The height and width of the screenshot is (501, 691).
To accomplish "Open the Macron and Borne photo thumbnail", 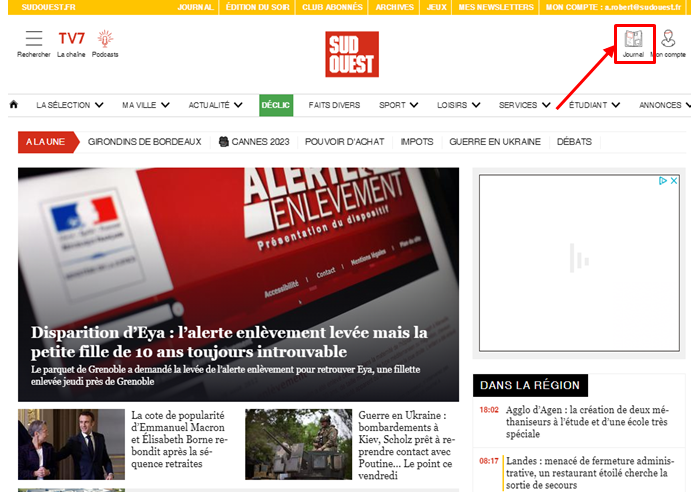I will (x=71, y=444).
